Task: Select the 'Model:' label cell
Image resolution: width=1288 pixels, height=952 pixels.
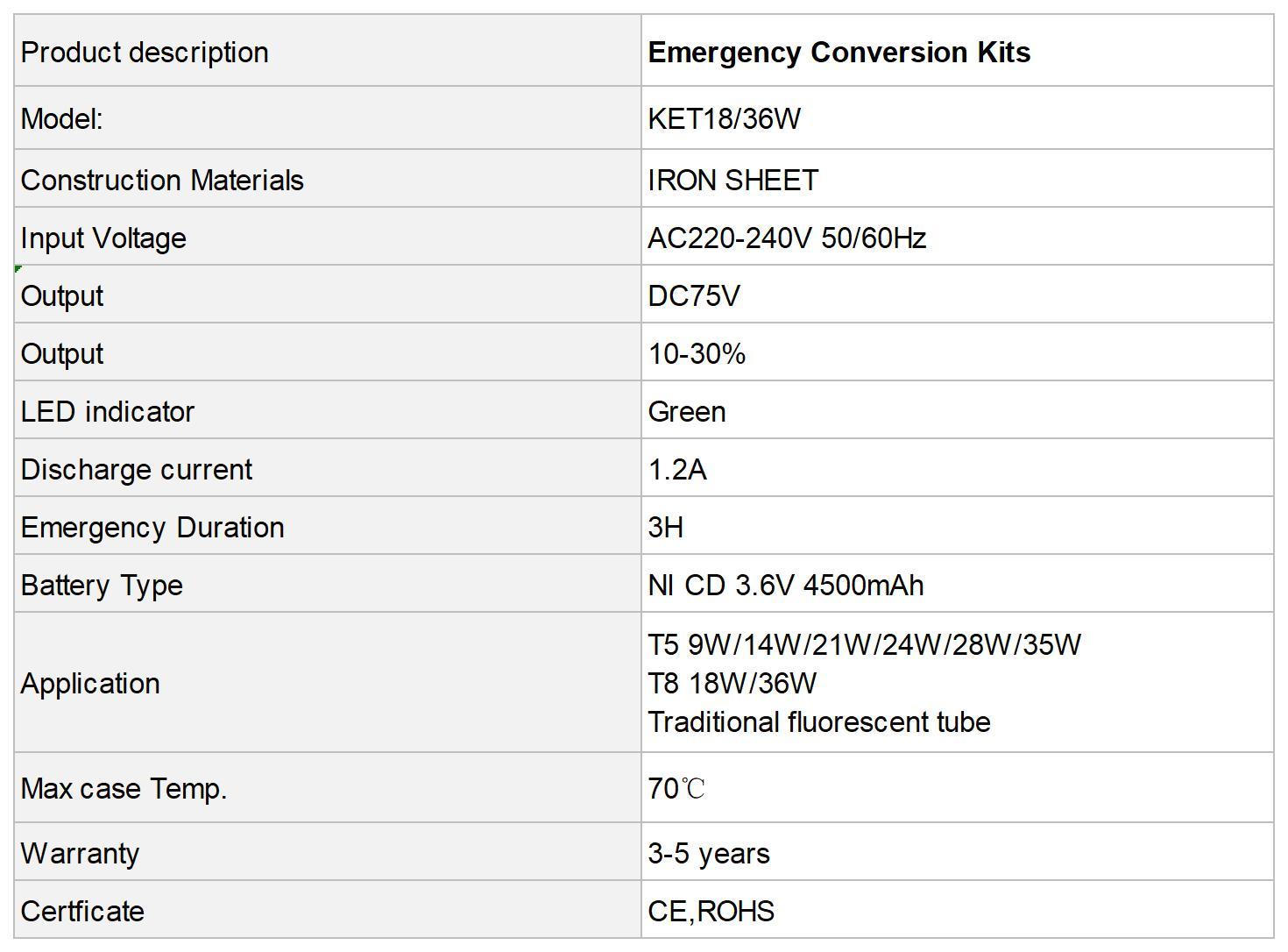Action: [x=328, y=118]
